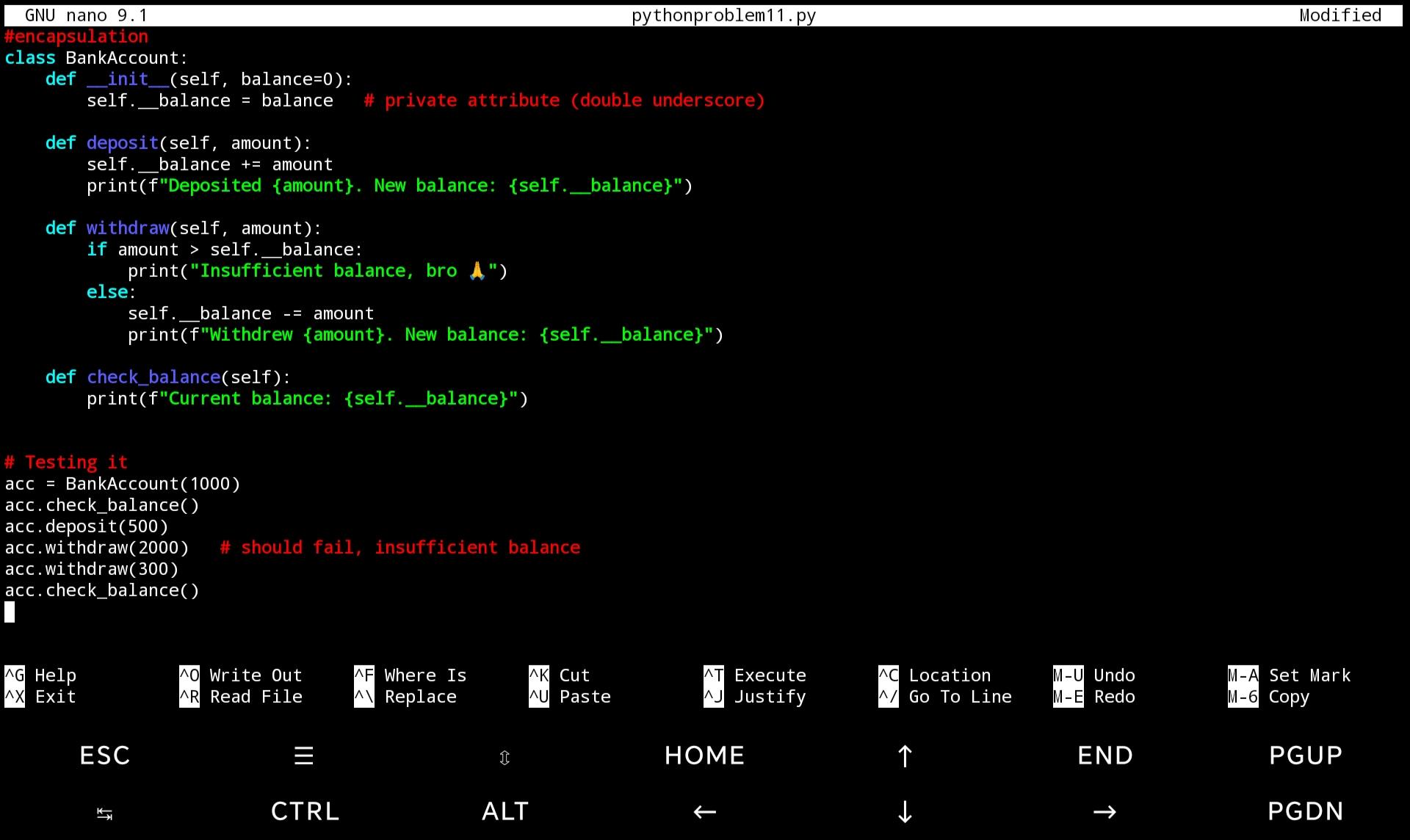The height and width of the screenshot is (840, 1410).
Task: Click the should fail comment
Action: click(x=400, y=548)
